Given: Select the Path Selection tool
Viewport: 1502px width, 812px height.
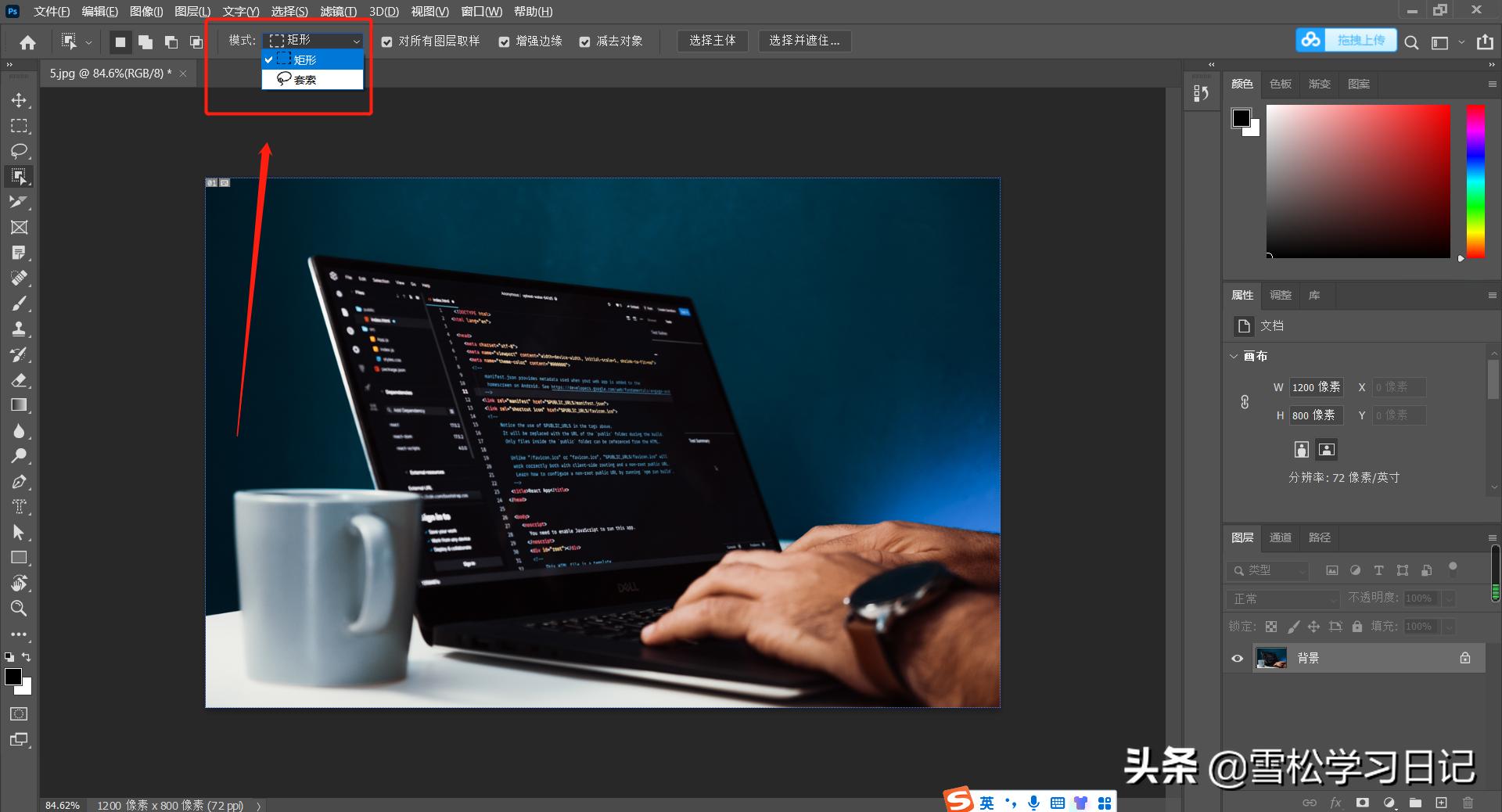Looking at the screenshot, I should (x=19, y=532).
